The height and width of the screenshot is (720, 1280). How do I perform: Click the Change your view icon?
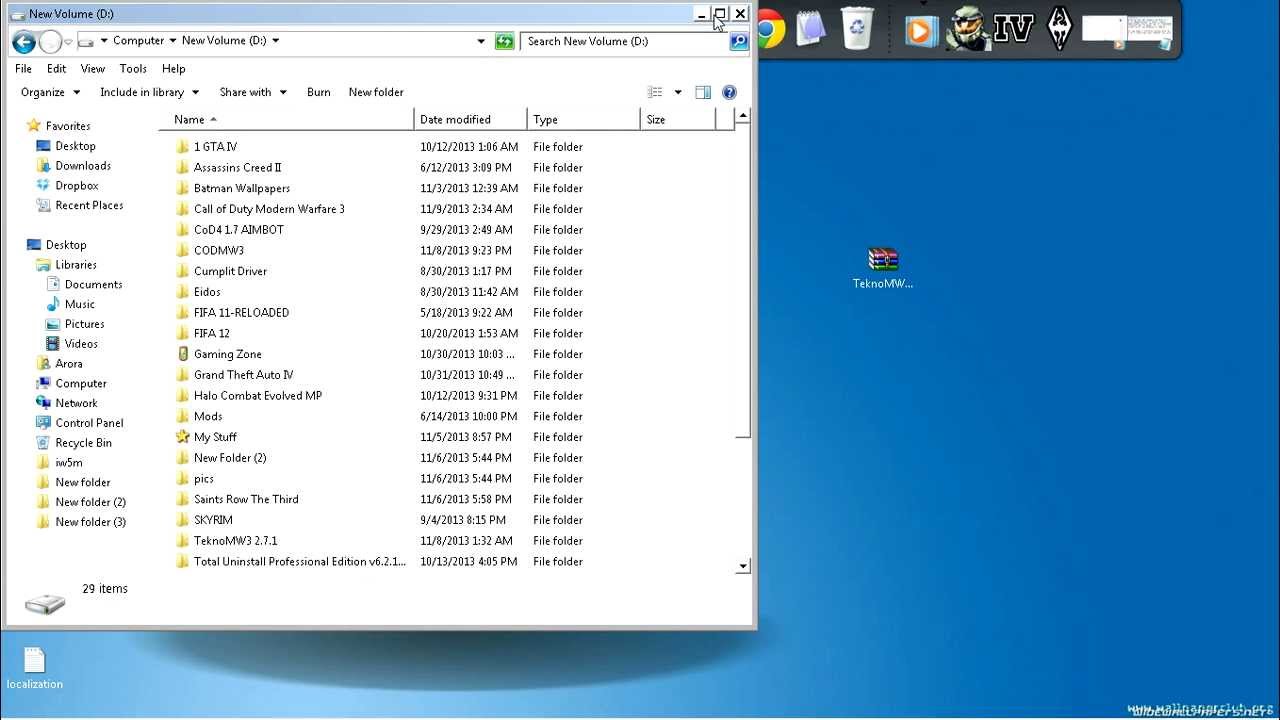pos(655,92)
